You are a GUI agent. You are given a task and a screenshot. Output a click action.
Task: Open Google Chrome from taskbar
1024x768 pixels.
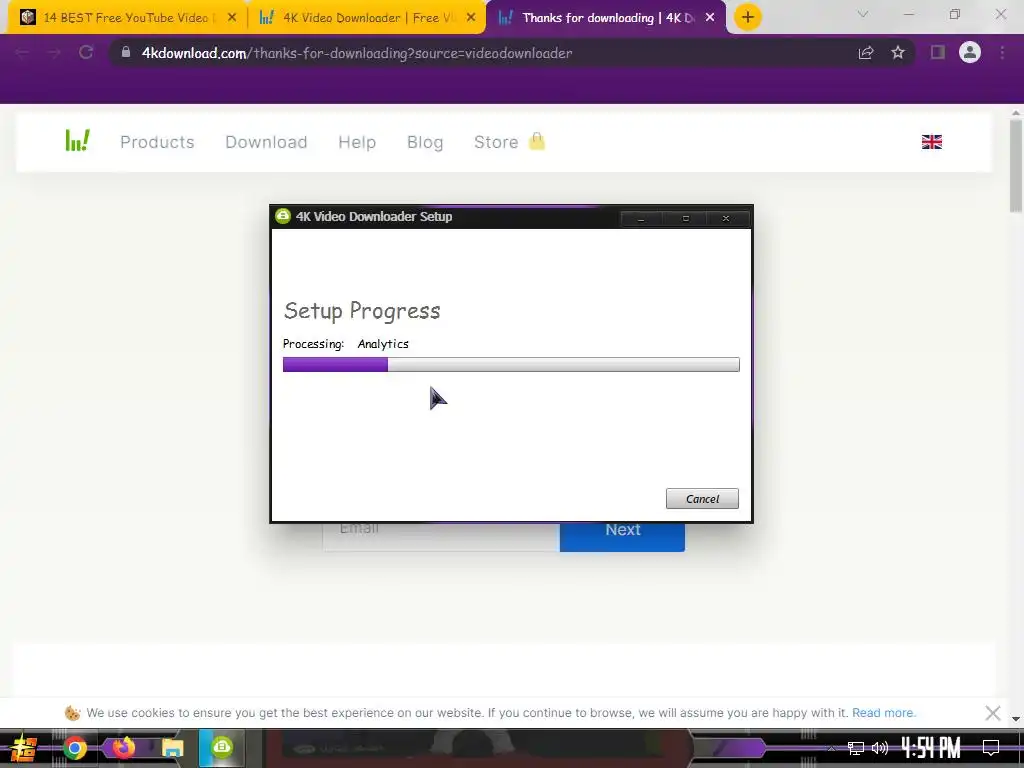74,748
